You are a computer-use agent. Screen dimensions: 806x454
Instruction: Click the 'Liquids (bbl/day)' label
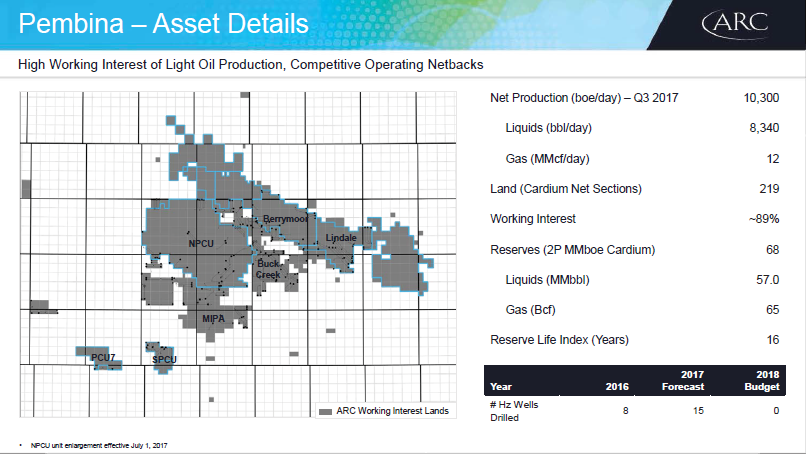point(548,128)
